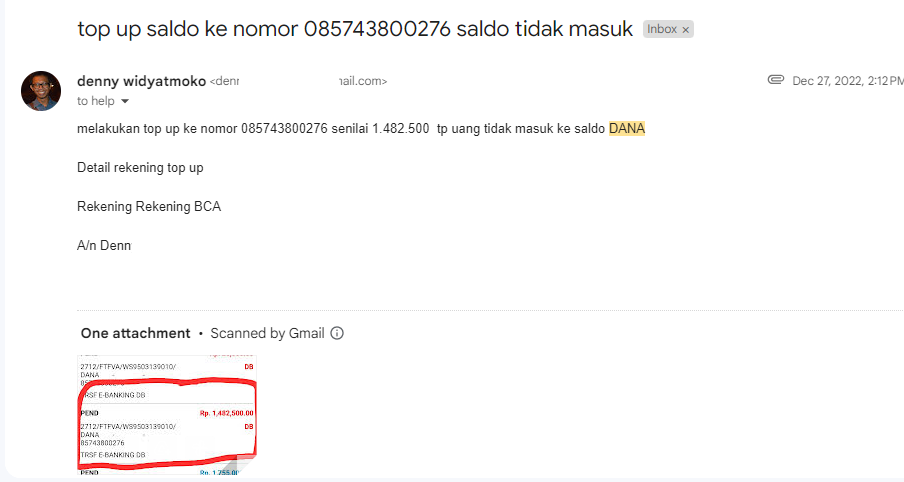Click the paperclip attachment icon
The height and width of the screenshot is (482, 904).
coord(775,80)
